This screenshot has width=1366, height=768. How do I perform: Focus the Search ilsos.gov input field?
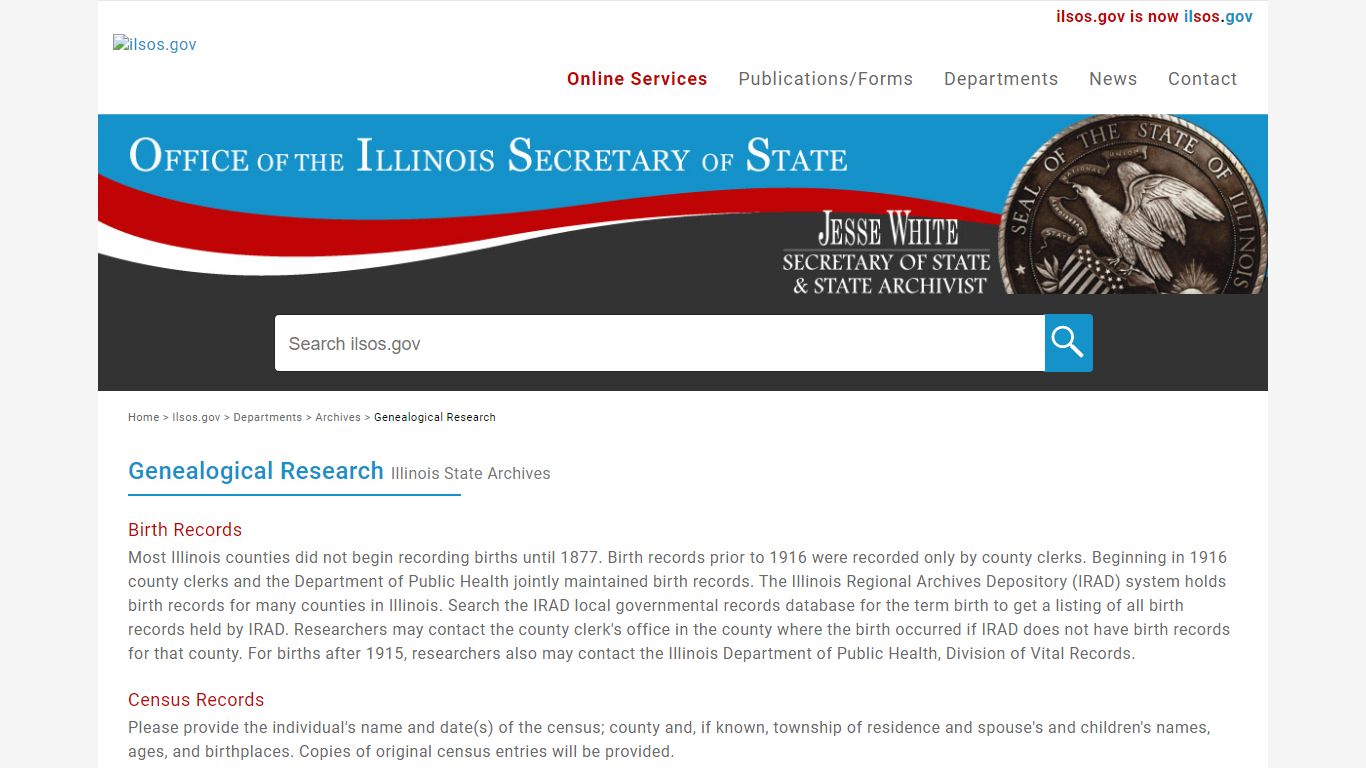[x=660, y=343]
